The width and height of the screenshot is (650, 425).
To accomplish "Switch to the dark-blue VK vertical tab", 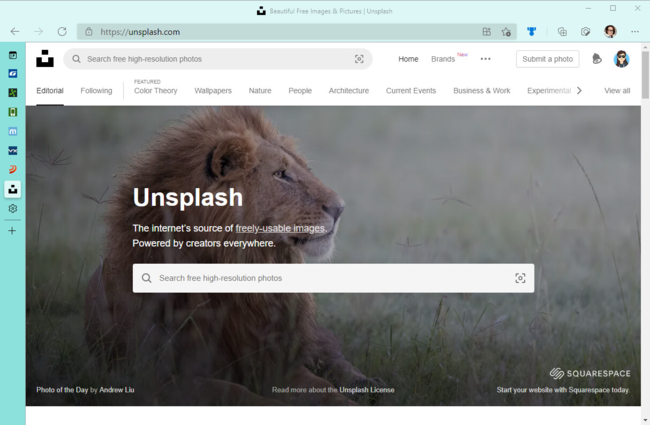I will point(13,151).
